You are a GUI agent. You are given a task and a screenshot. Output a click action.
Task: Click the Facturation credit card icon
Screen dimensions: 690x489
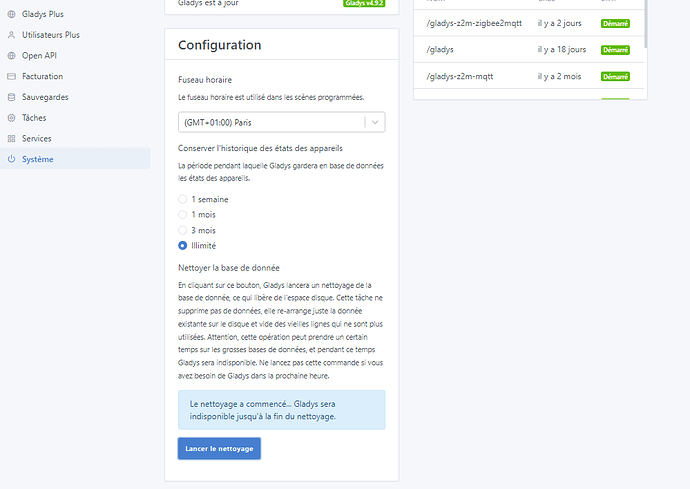click(x=11, y=76)
